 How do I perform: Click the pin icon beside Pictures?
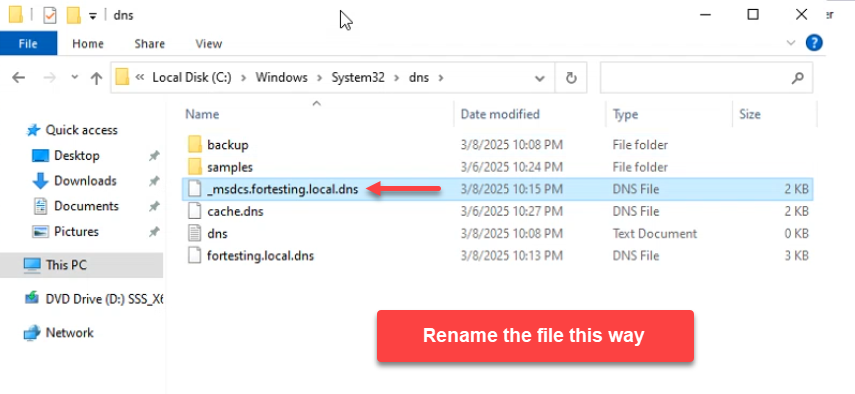click(x=154, y=232)
